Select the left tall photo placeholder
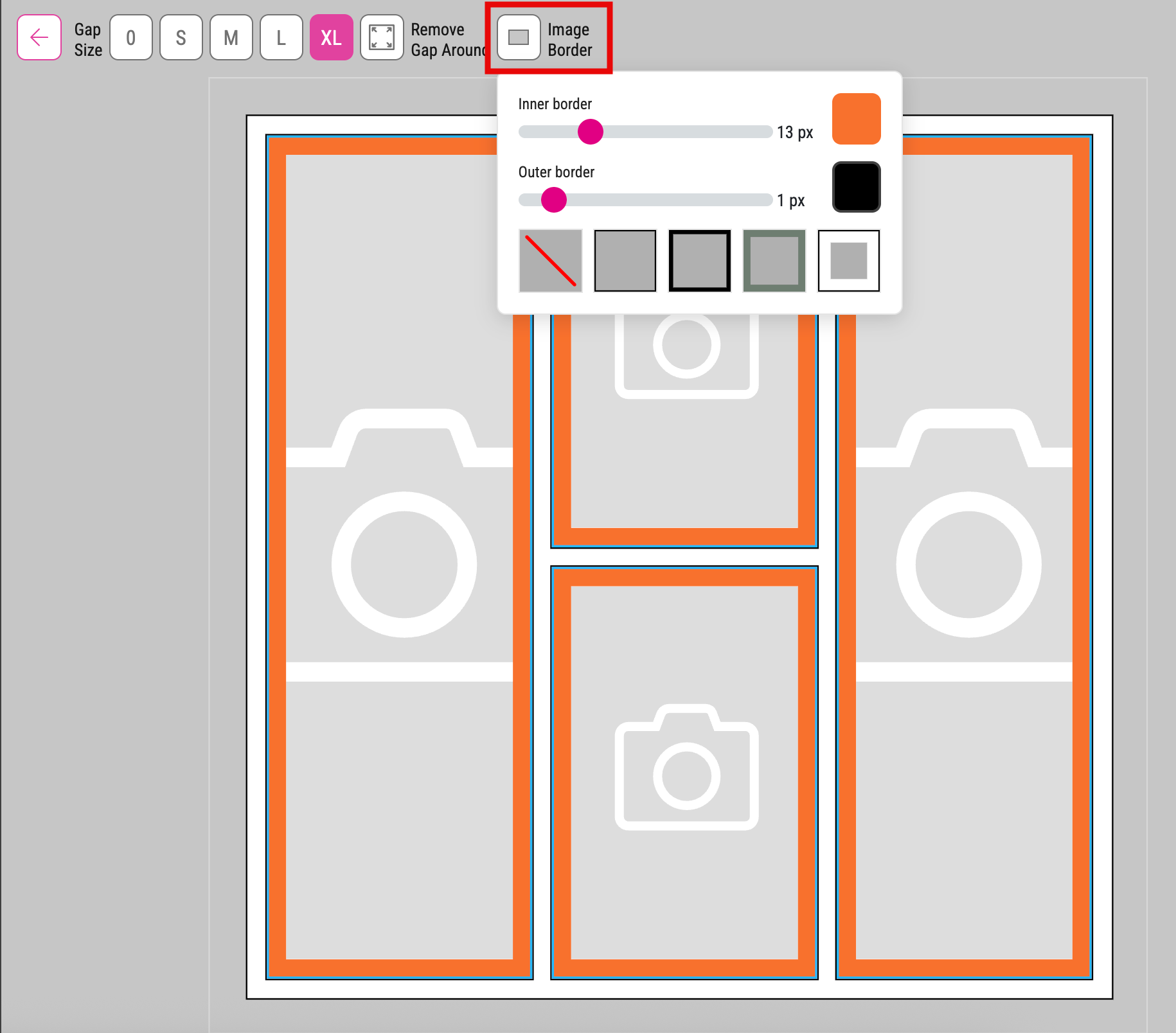 (x=400, y=557)
